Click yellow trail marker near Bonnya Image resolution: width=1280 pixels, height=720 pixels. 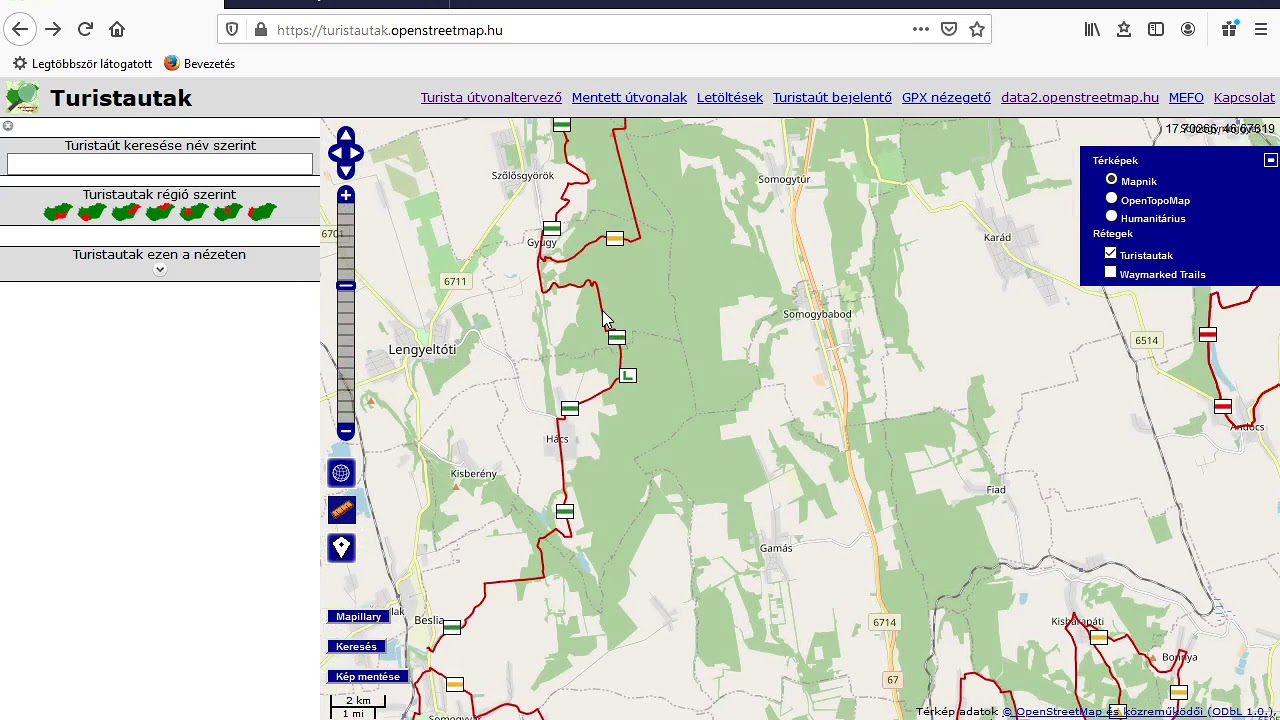[1178, 692]
